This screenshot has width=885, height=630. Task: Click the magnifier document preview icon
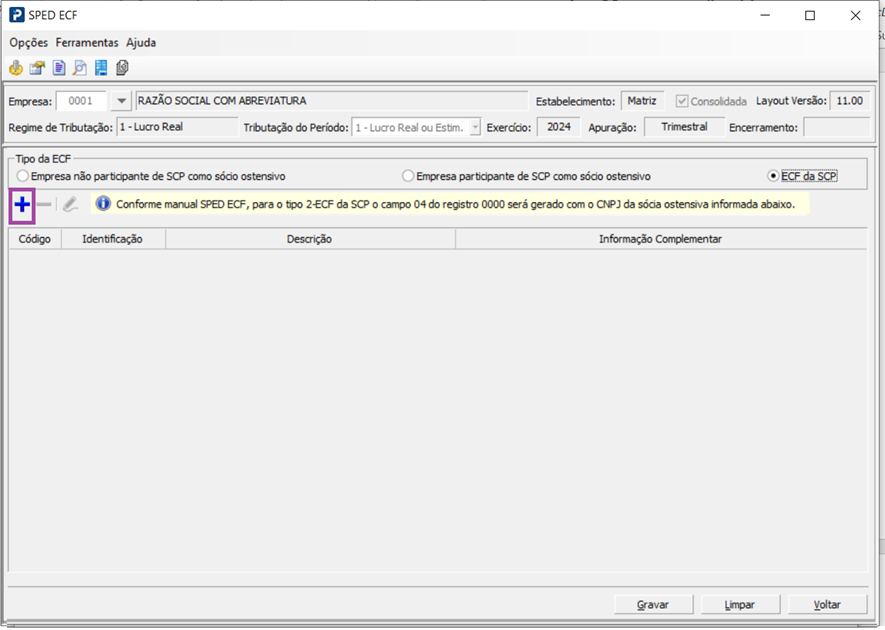click(x=80, y=68)
